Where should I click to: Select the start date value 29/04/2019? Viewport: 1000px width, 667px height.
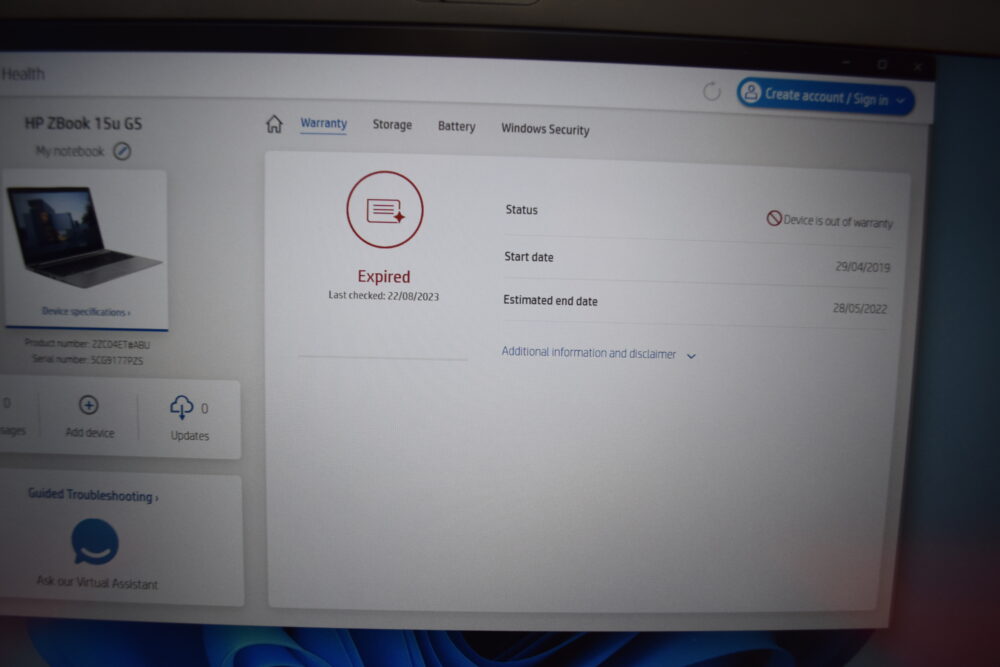[862, 267]
